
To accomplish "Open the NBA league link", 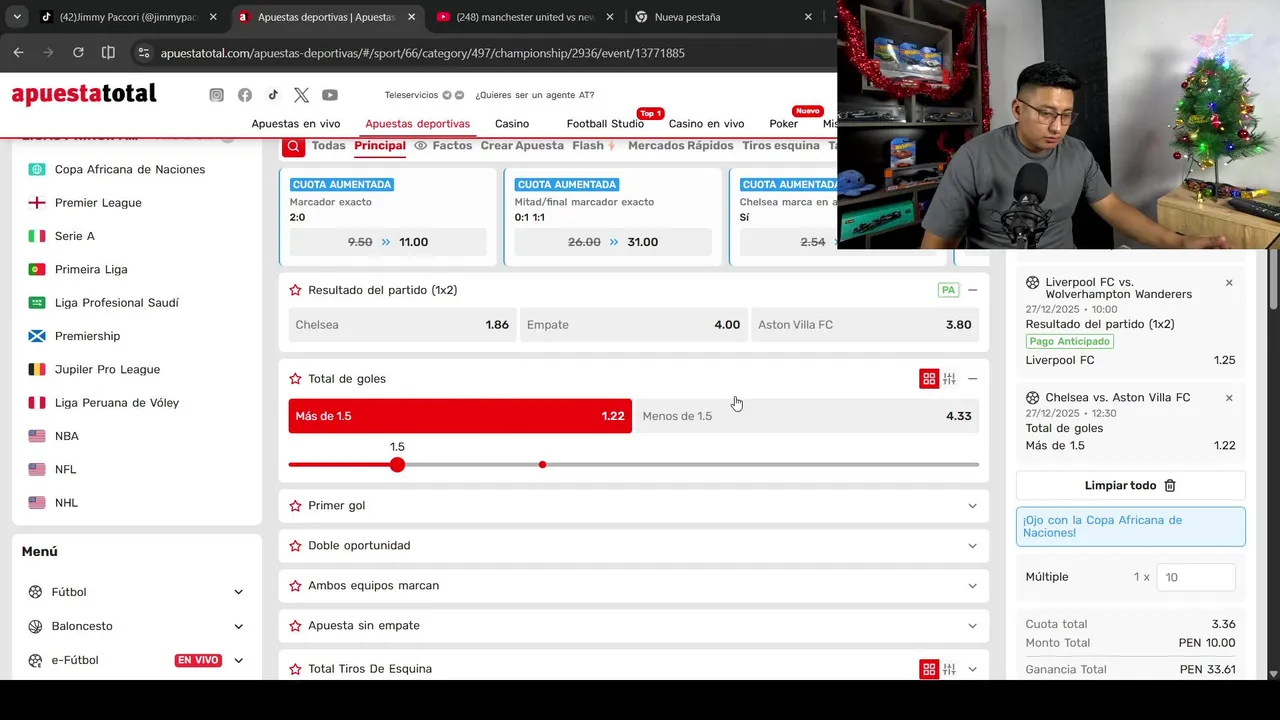I will click(x=67, y=436).
